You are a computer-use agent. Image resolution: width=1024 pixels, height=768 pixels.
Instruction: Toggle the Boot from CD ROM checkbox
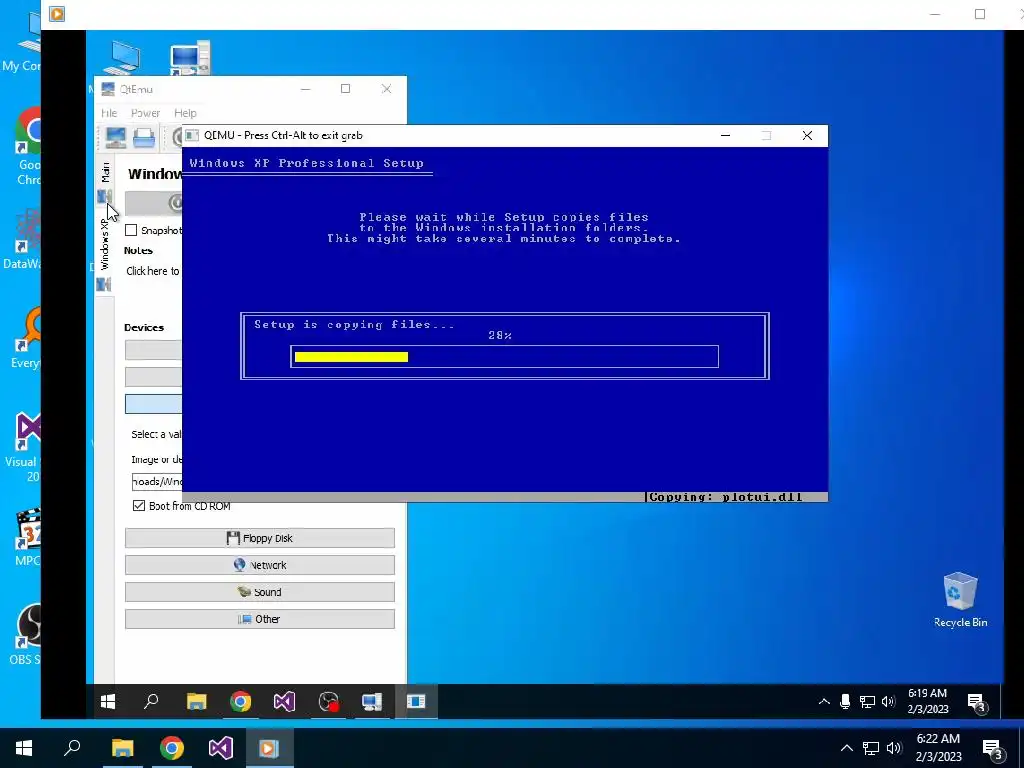(x=138, y=505)
